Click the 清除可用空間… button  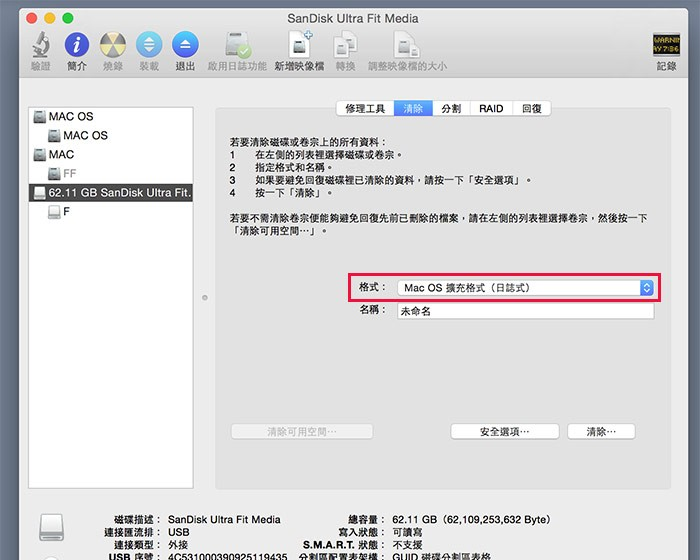click(302, 431)
